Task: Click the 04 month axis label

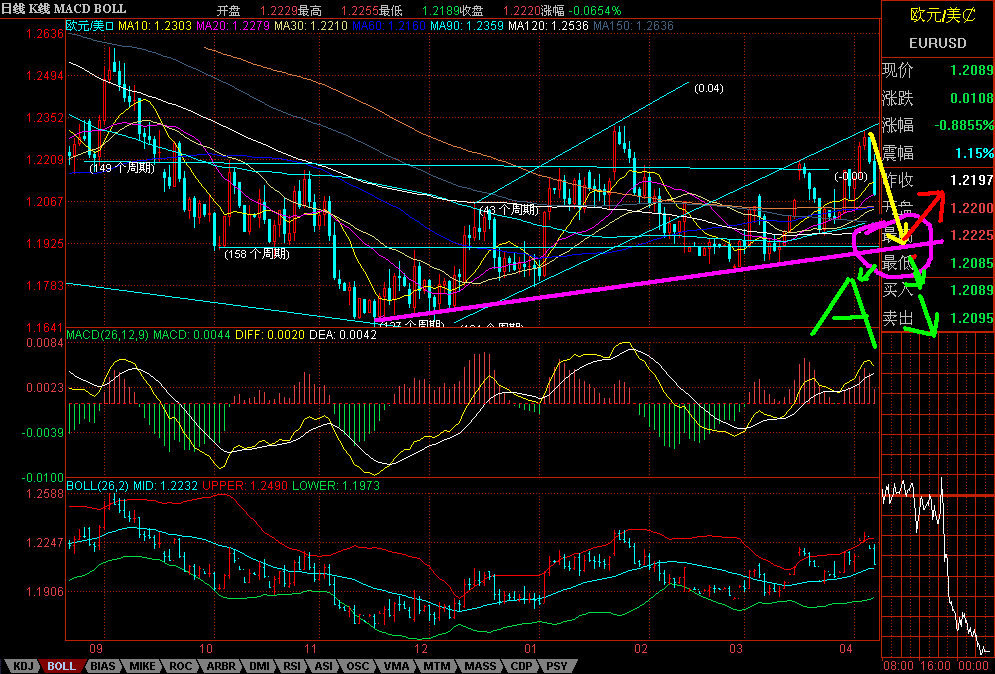Action: pyautogui.click(x=846, y=649)
